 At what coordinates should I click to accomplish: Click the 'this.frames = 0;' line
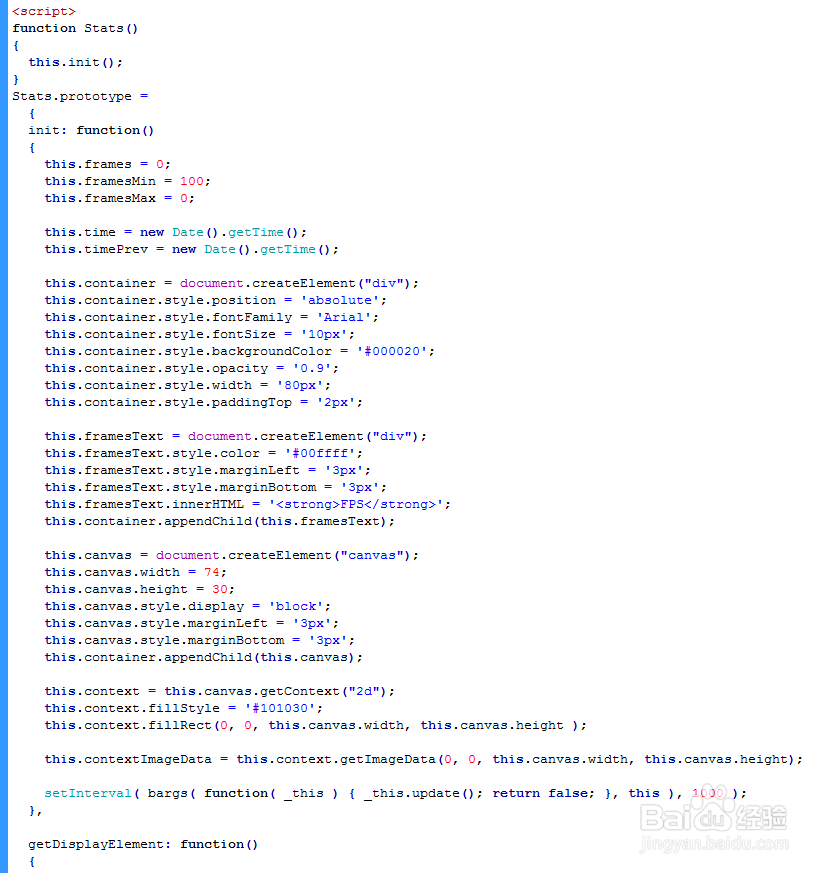107,164
